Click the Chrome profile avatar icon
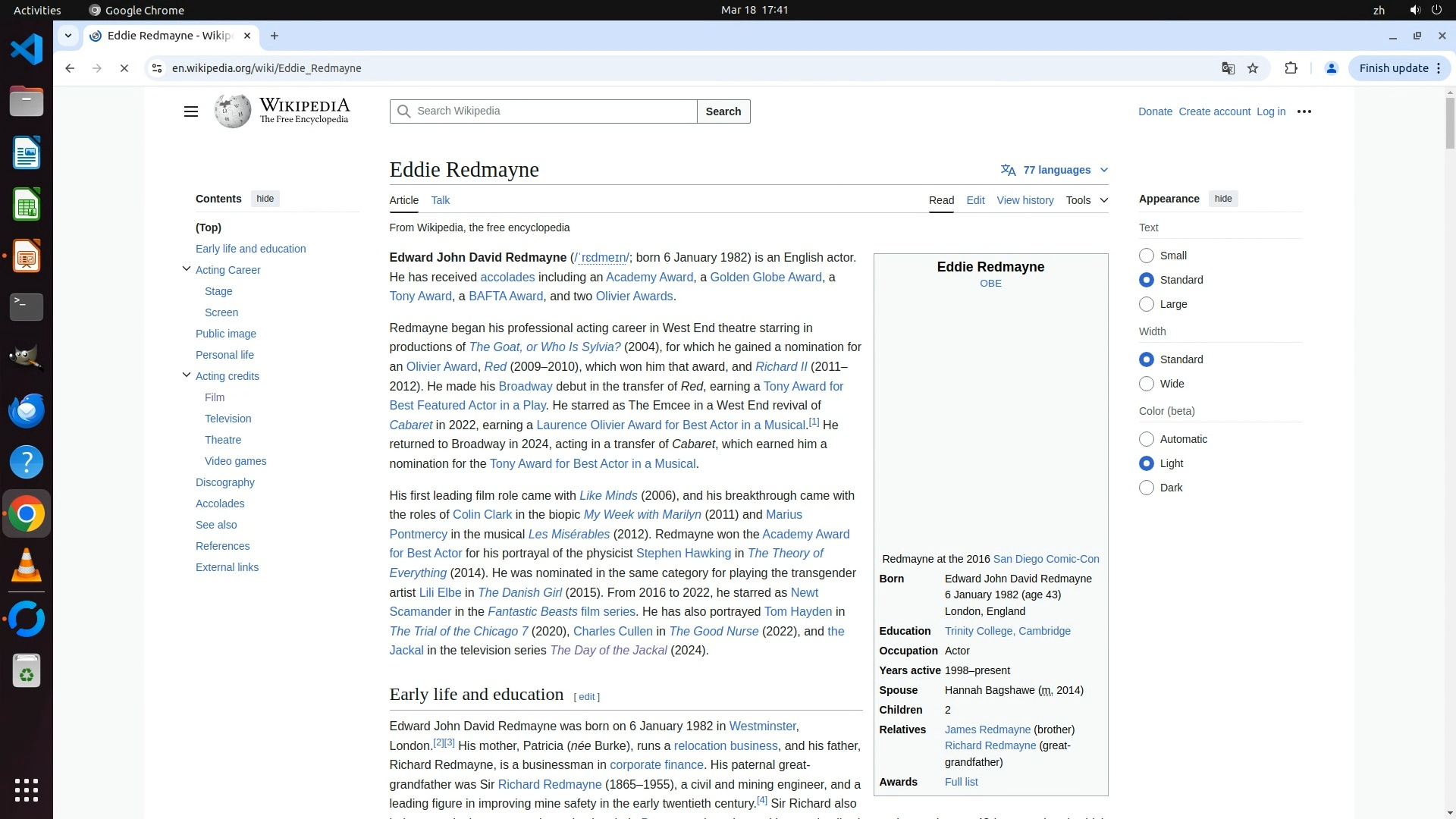 pyautogui.click(x=1331, y=68)
